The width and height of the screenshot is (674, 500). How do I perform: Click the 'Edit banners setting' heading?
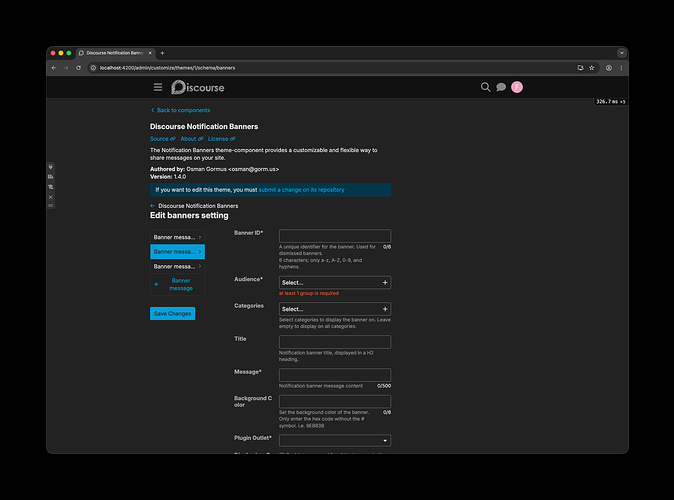click(189, 215)
